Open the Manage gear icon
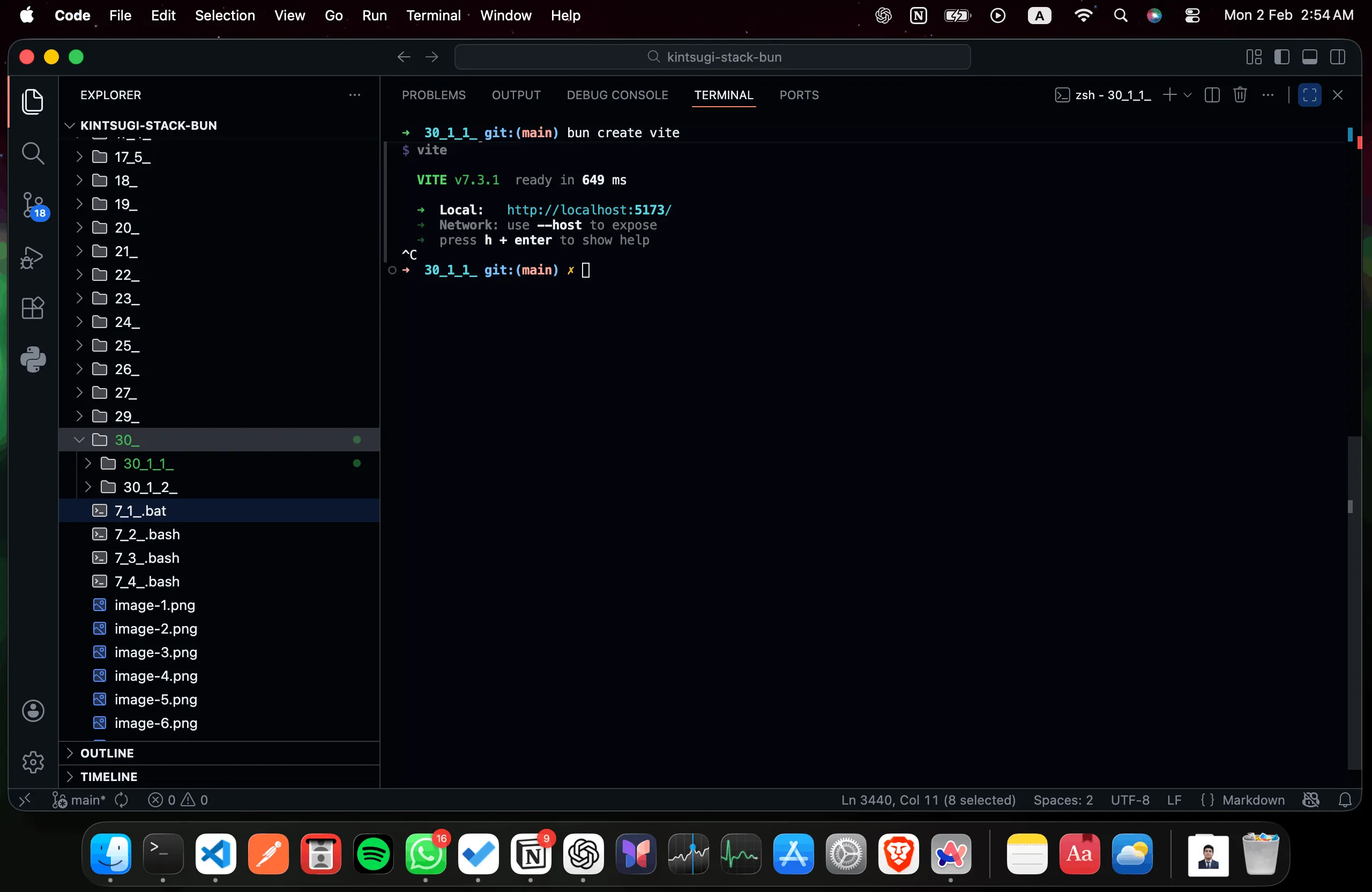 point(32,762)
